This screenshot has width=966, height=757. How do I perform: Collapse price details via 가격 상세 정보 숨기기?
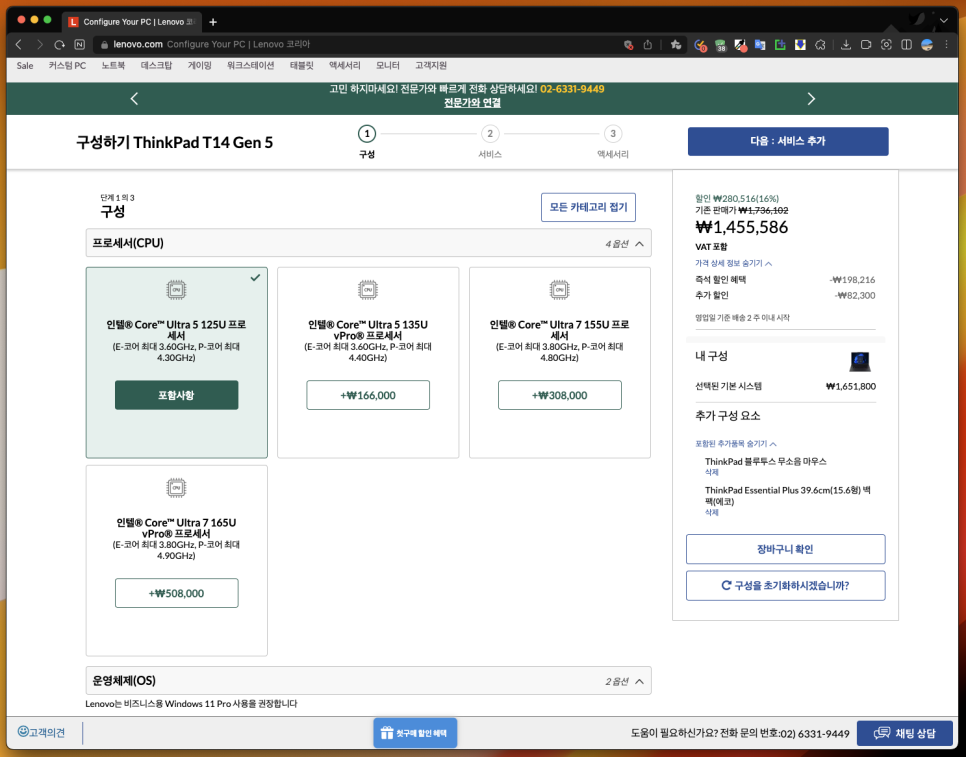(x=733, y=263)
